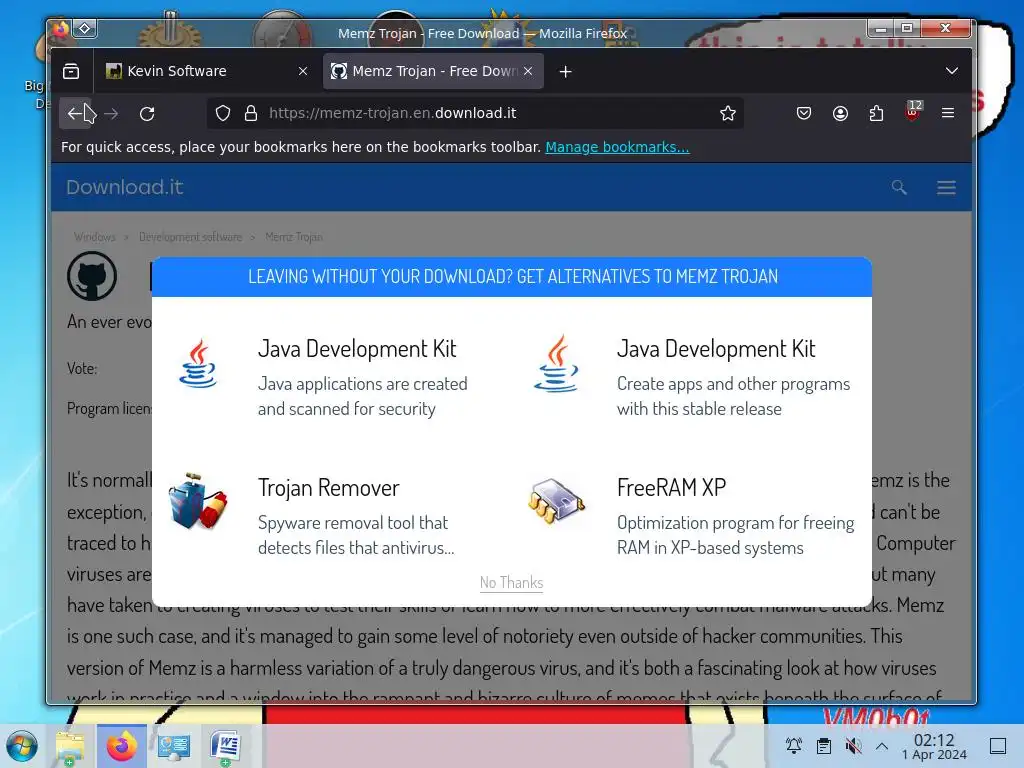Open the Pocket save icon
This screenshot has height=768, width=1024.
pos(804,114)
